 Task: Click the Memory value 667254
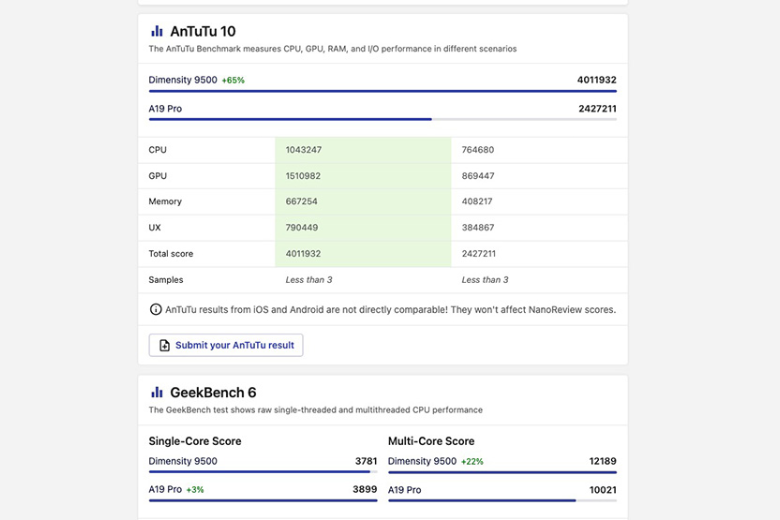(x=301, y=202)
